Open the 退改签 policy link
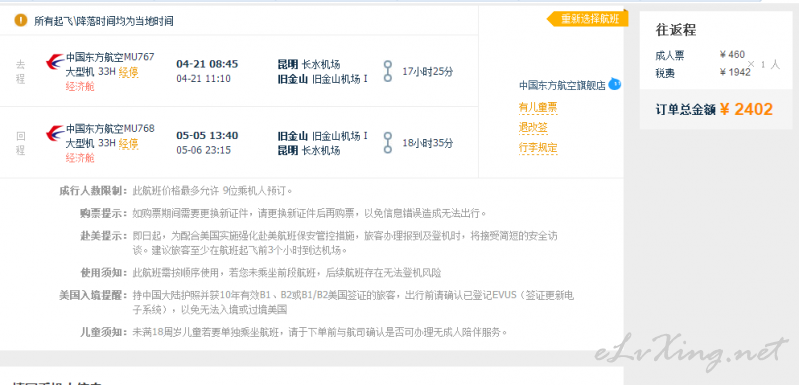Viewport: 799px width, 385px height. 533,128
